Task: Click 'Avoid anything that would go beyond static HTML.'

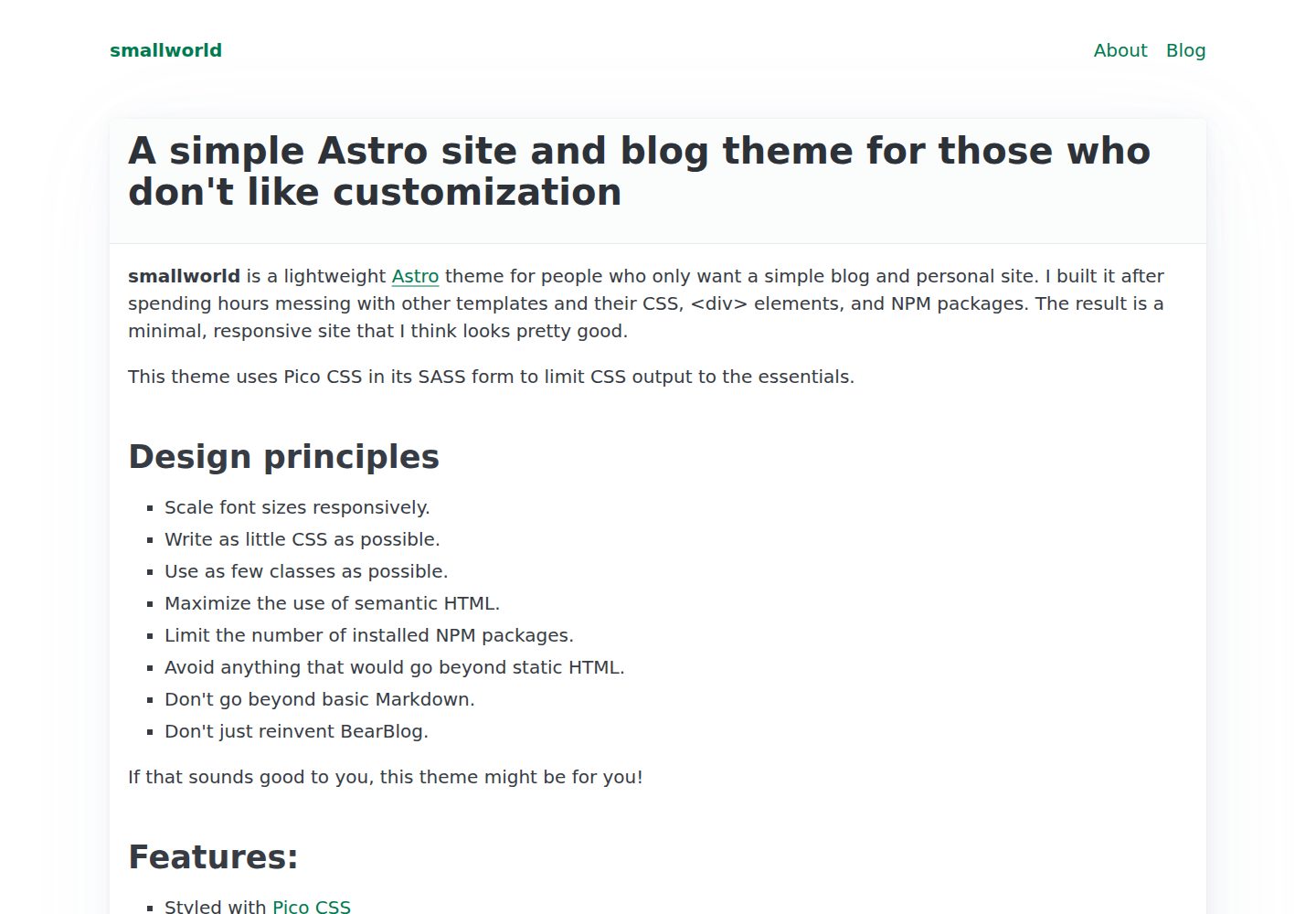Action: pos(395,667)
